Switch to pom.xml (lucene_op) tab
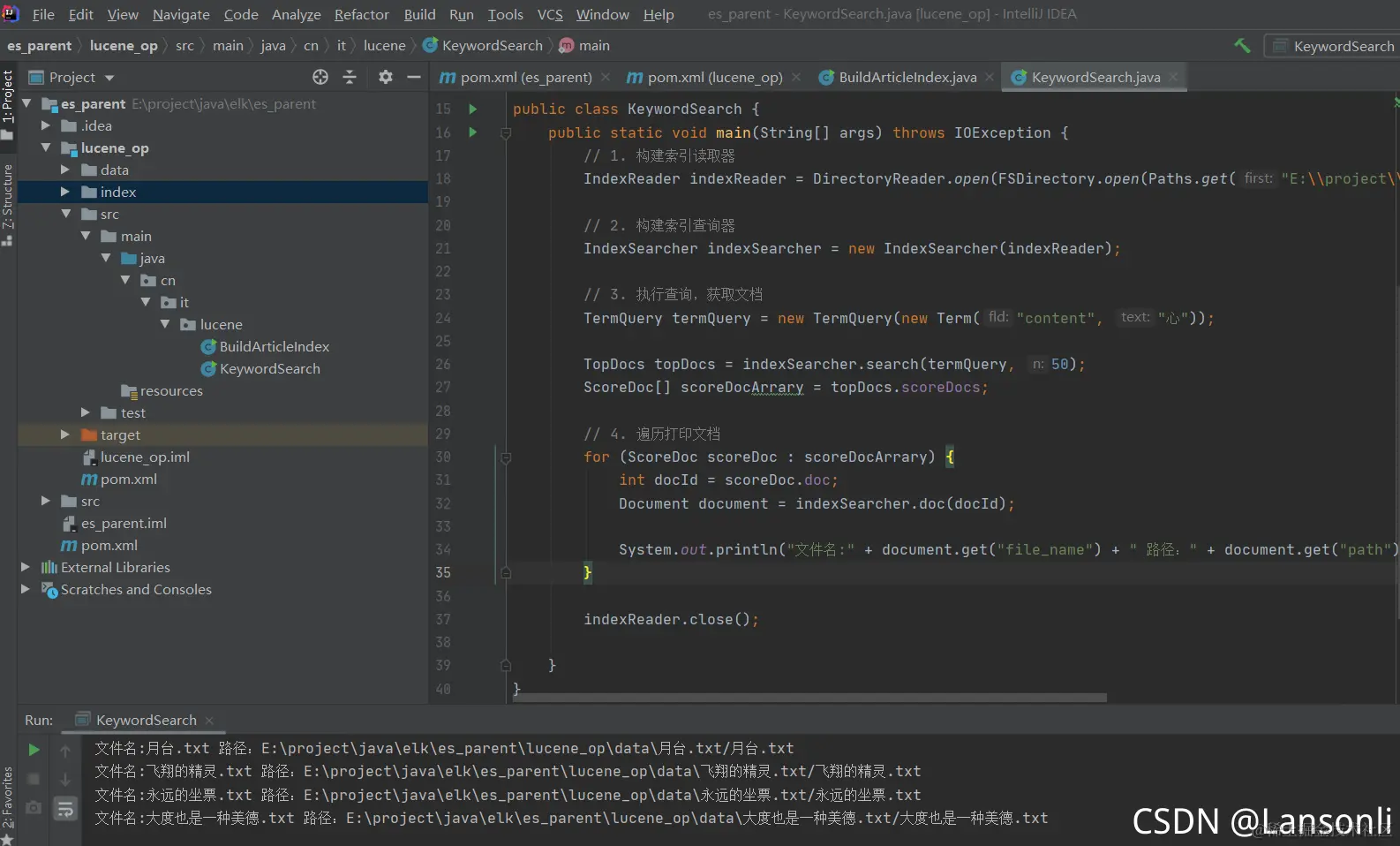The width and height of the screenshot is (1400, 846). [x=714, y=78]
